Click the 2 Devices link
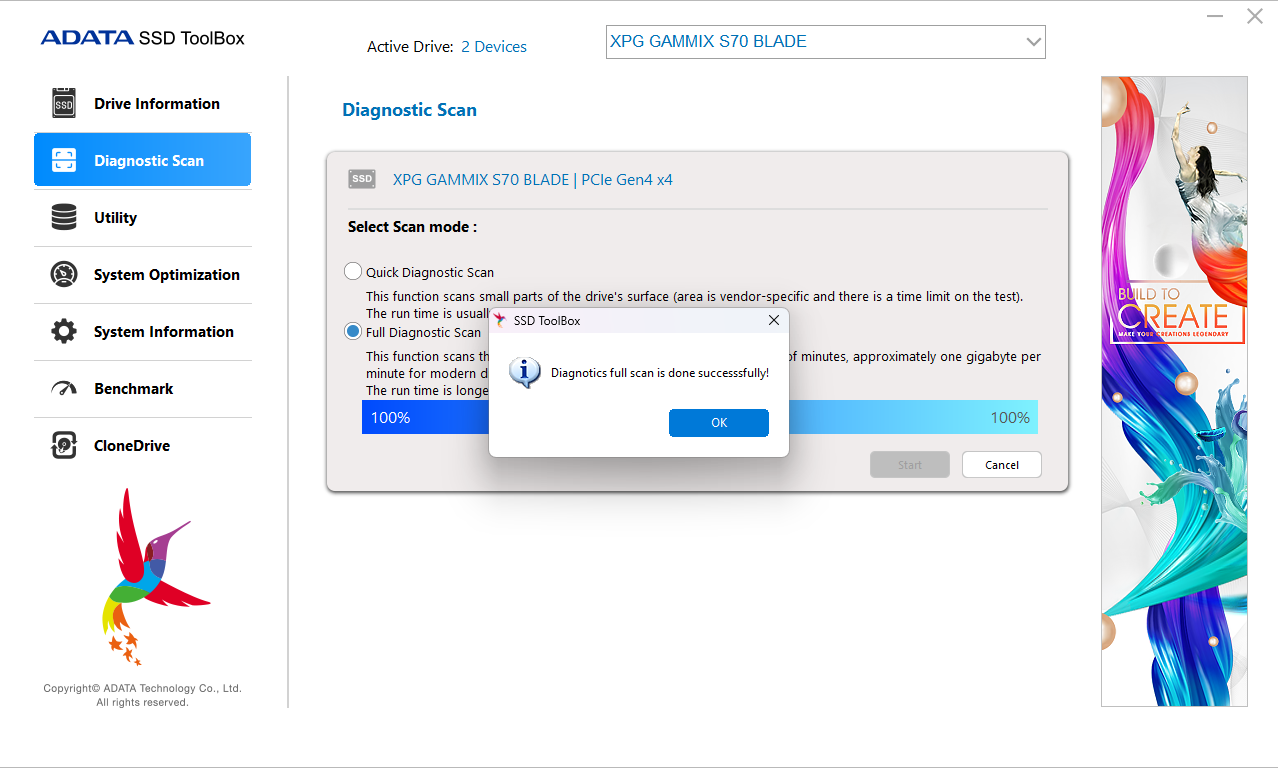The image size is (1278, 768). (x=494, y=47)
